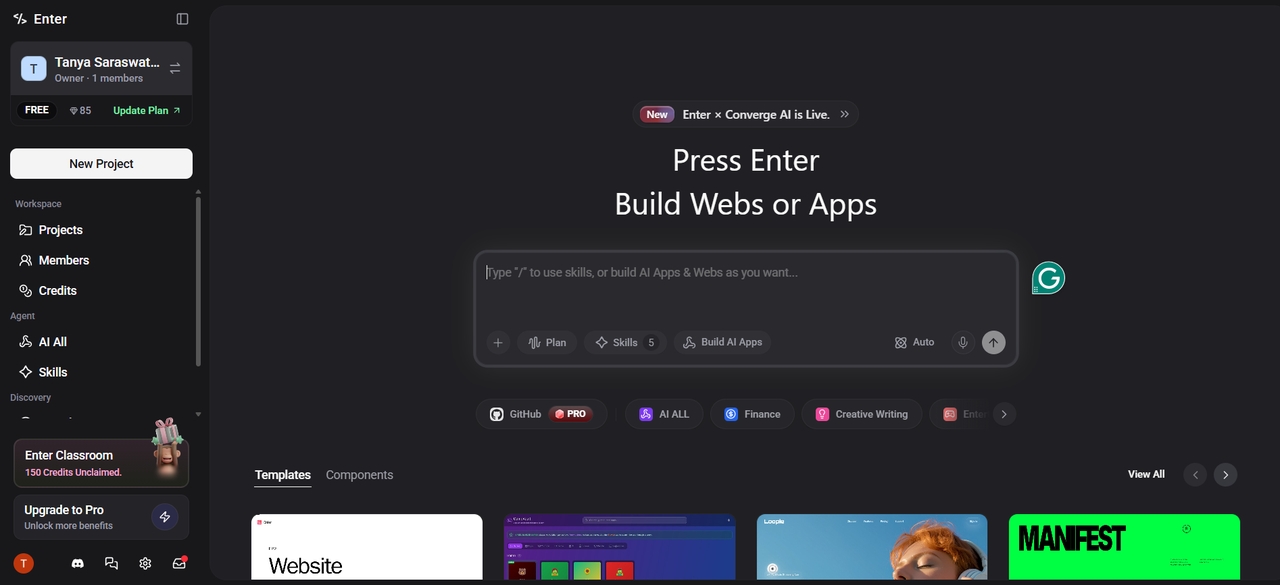1280x585 pixels.
Task: Click the plus attachment button
Action: click(498, 342)
